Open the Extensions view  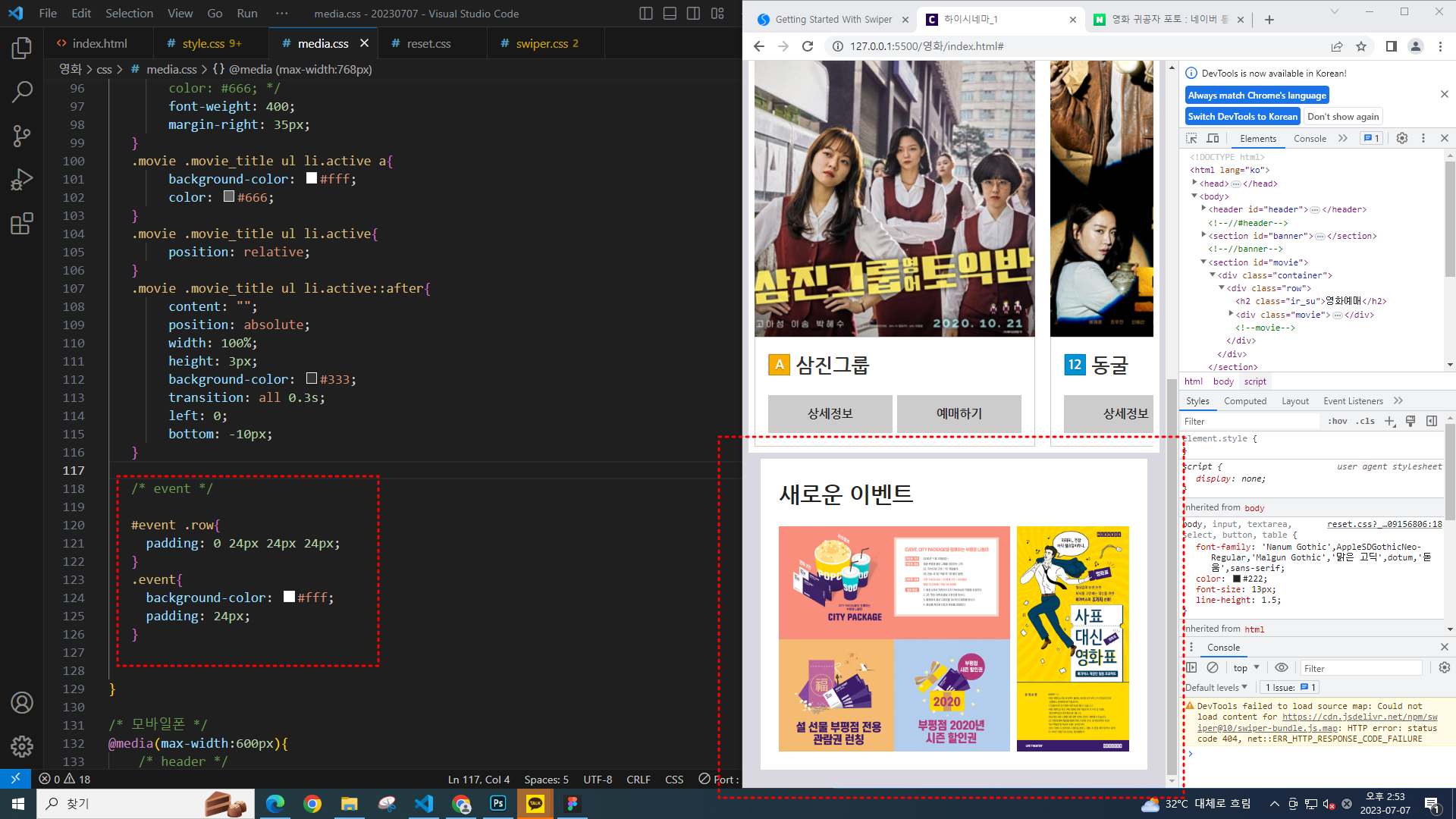[21, 224]
